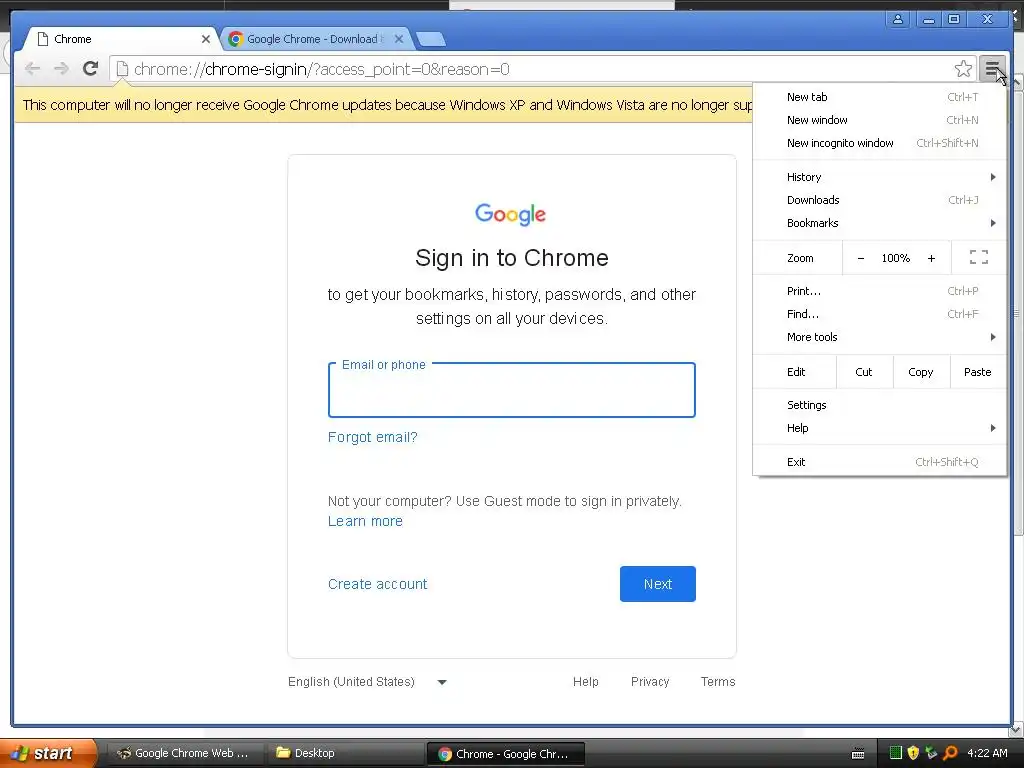Expand the Help submenu
This screenshot has width=1024, height=768.
click(x=879, y=428)
